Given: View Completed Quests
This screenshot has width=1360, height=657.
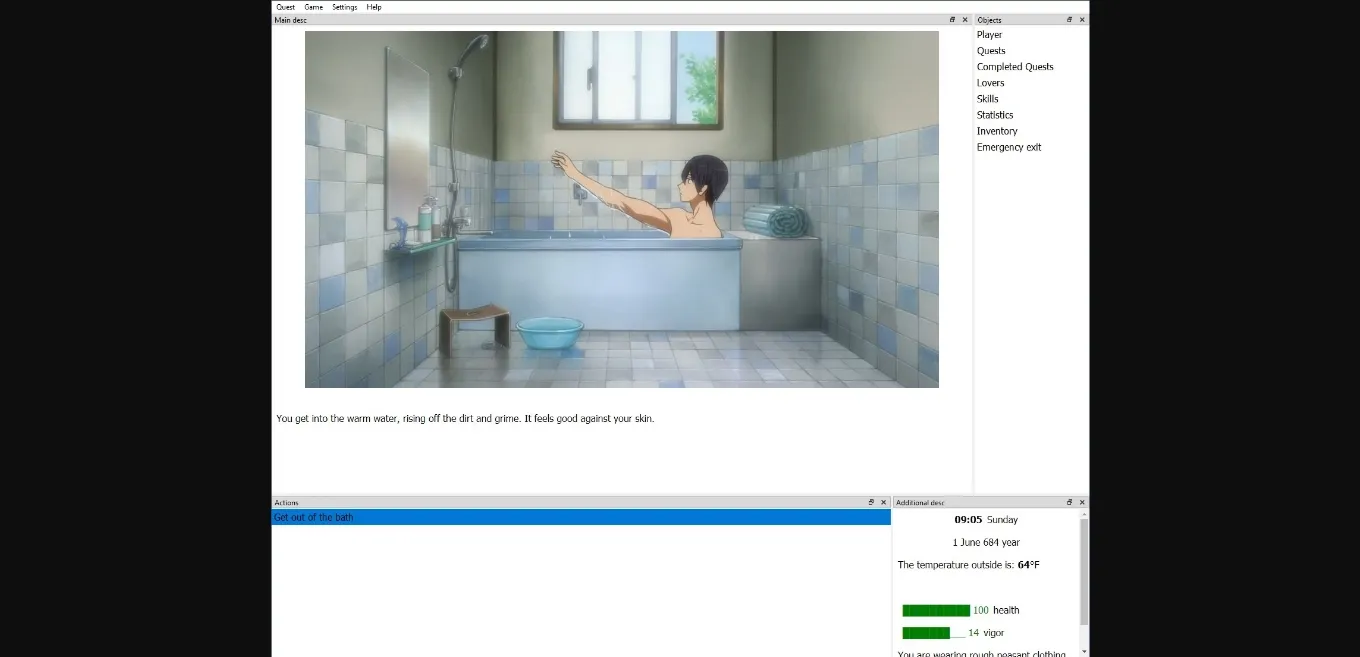Looking at the screenshot, I should pyautogui.click(x=1015, y=66).
